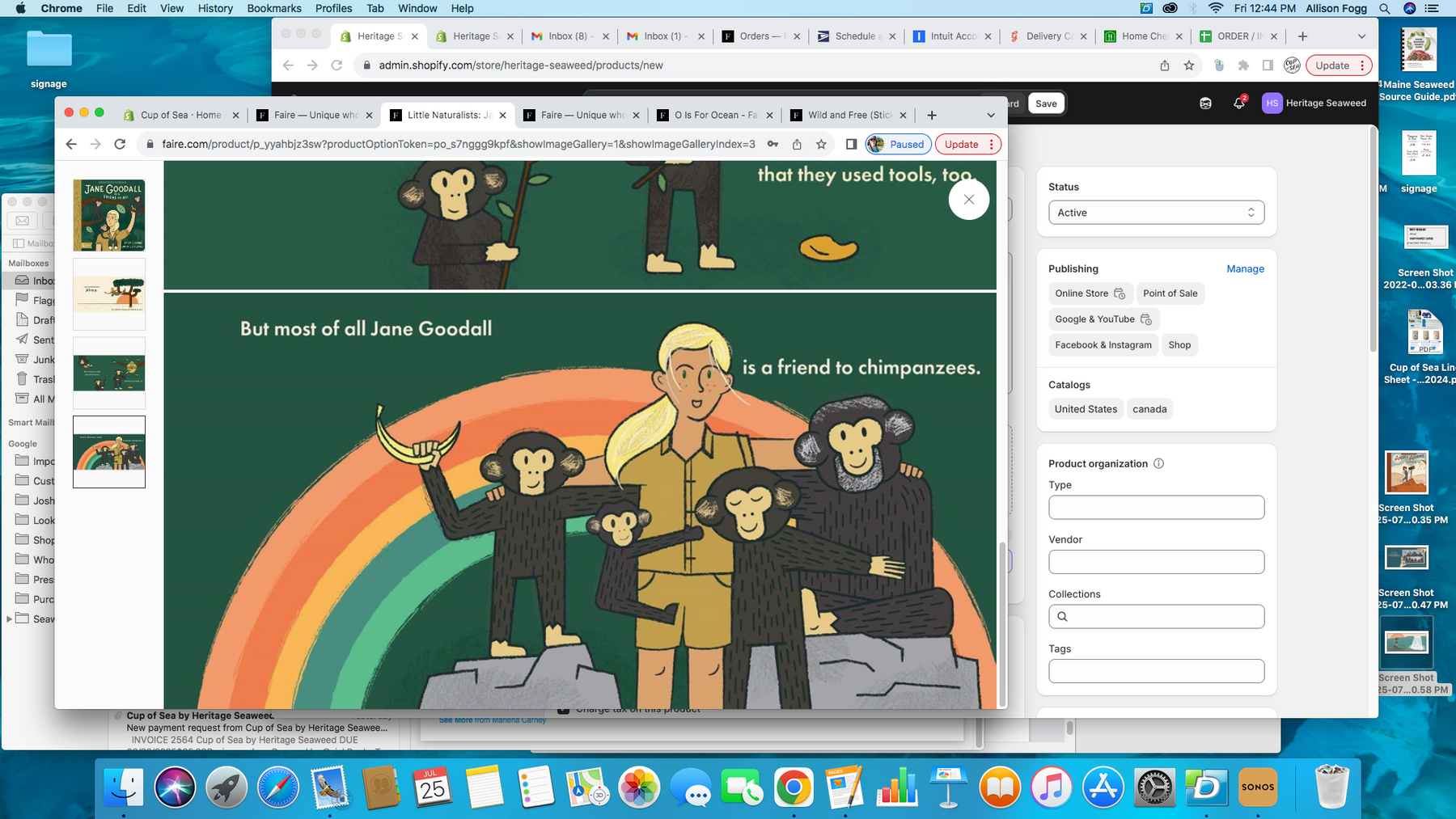Open Keynote from the Dock

(948, 787)
